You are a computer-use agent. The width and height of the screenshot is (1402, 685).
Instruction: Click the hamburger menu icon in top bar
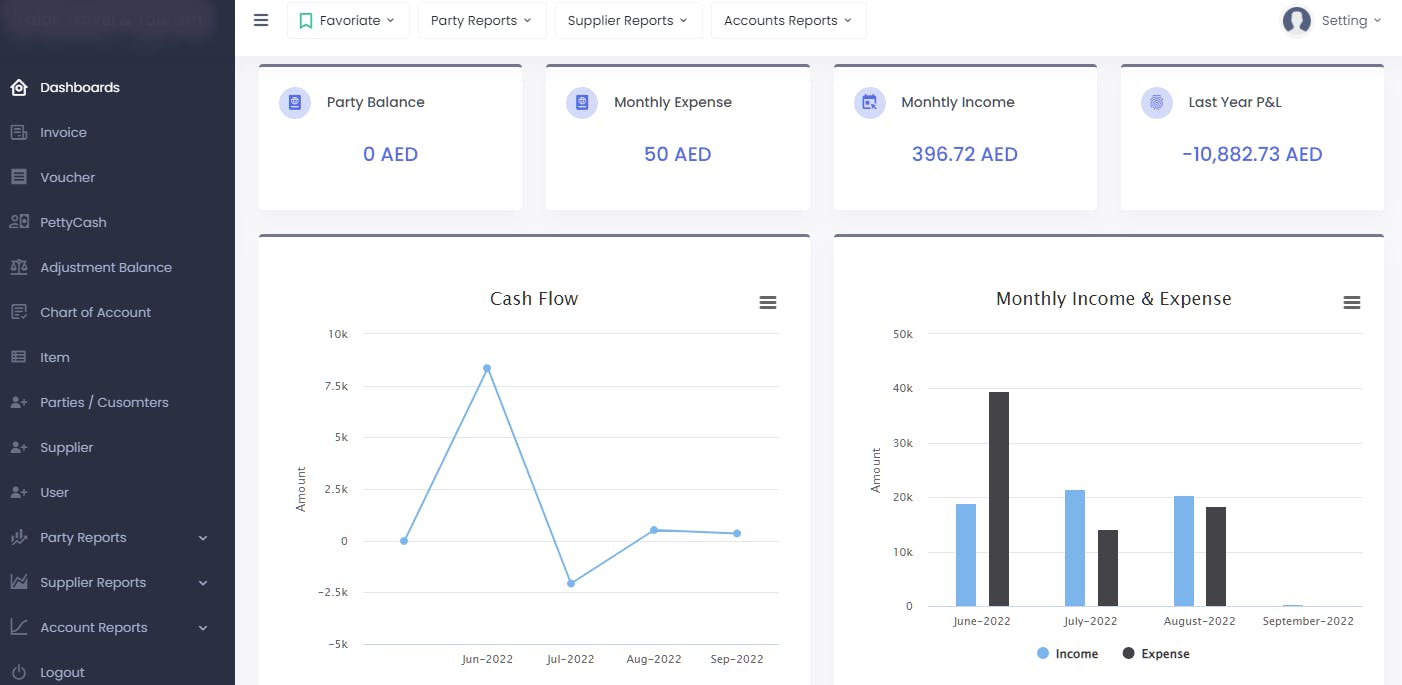[261, 20]
